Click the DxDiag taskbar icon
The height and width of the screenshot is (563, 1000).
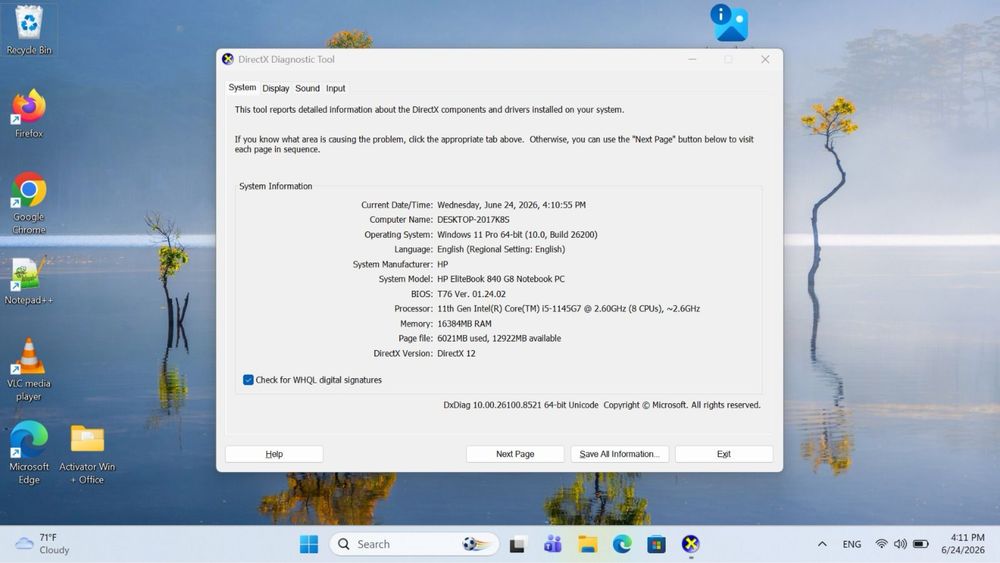691,544
